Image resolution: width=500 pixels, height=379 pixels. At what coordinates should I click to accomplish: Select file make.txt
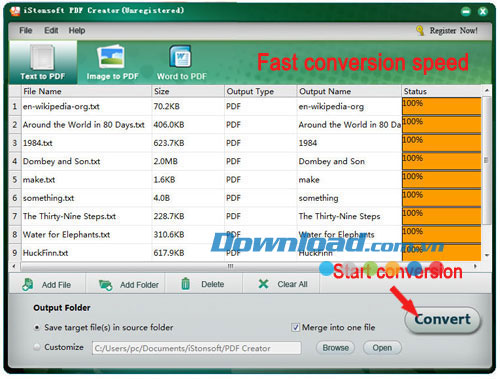(39, 180)
